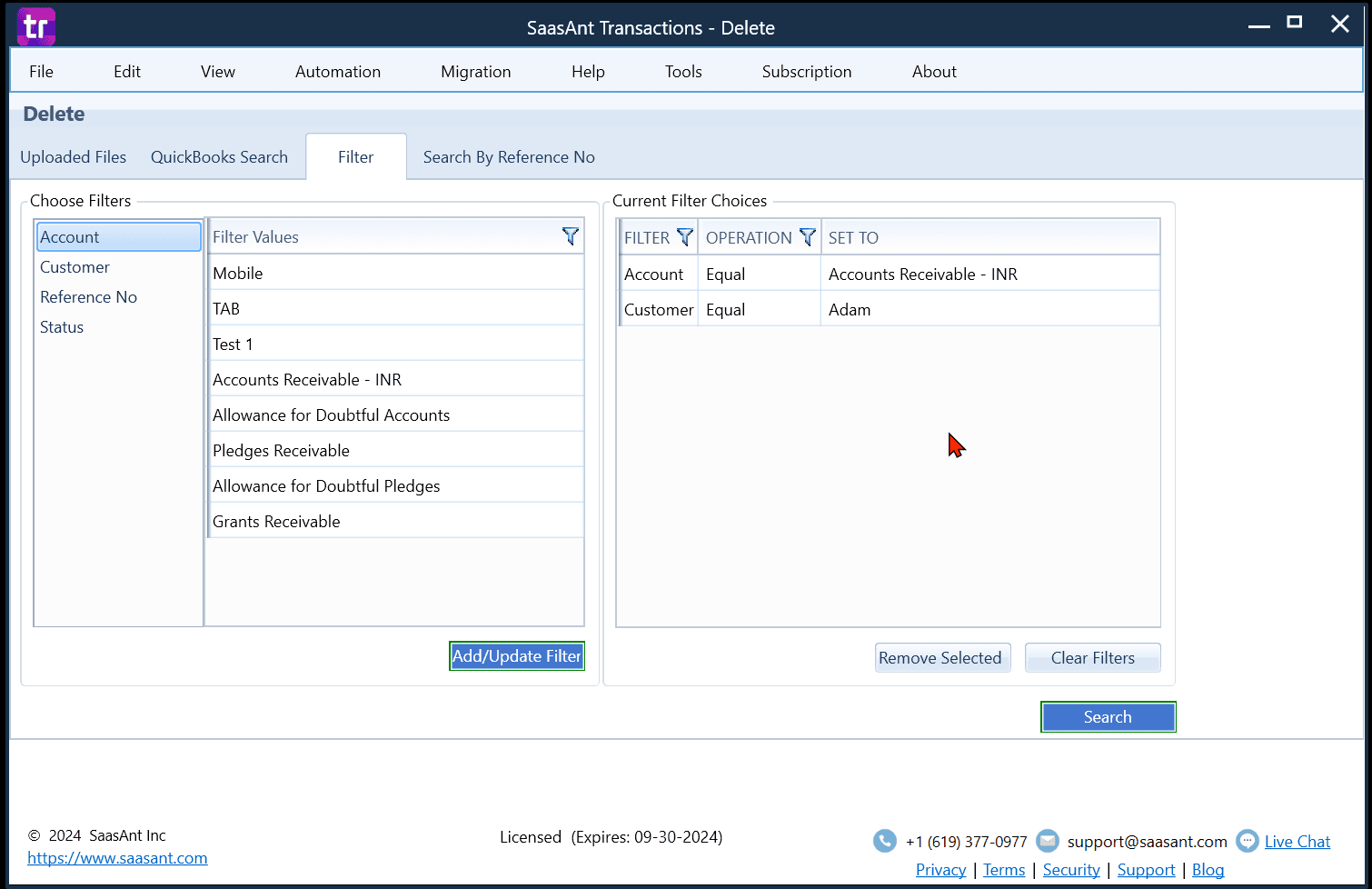Switch to Search By Reference No tab
The image size is (1372, 889).
[509, 156]
